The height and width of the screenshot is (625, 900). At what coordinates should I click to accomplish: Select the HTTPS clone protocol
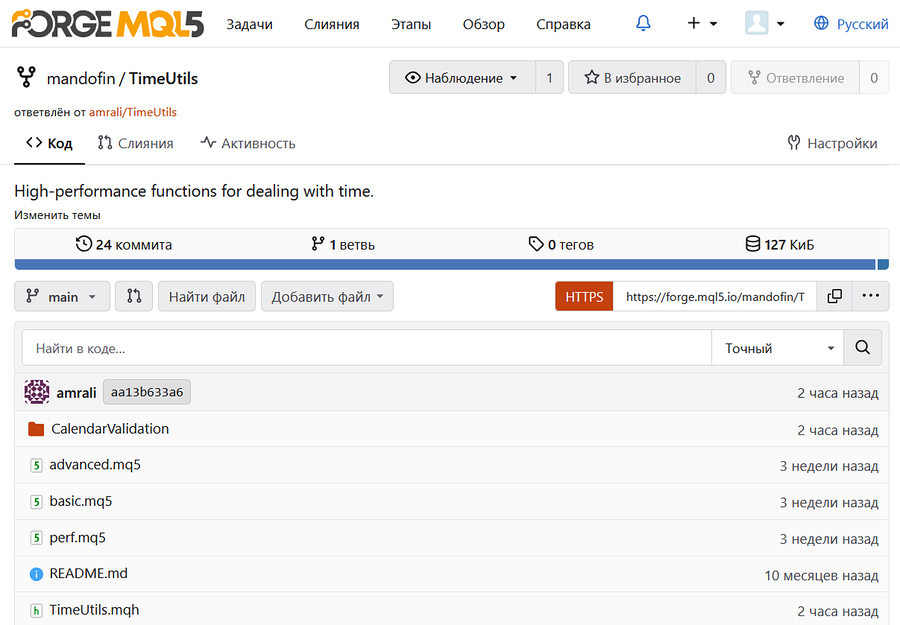pos(584,297)
